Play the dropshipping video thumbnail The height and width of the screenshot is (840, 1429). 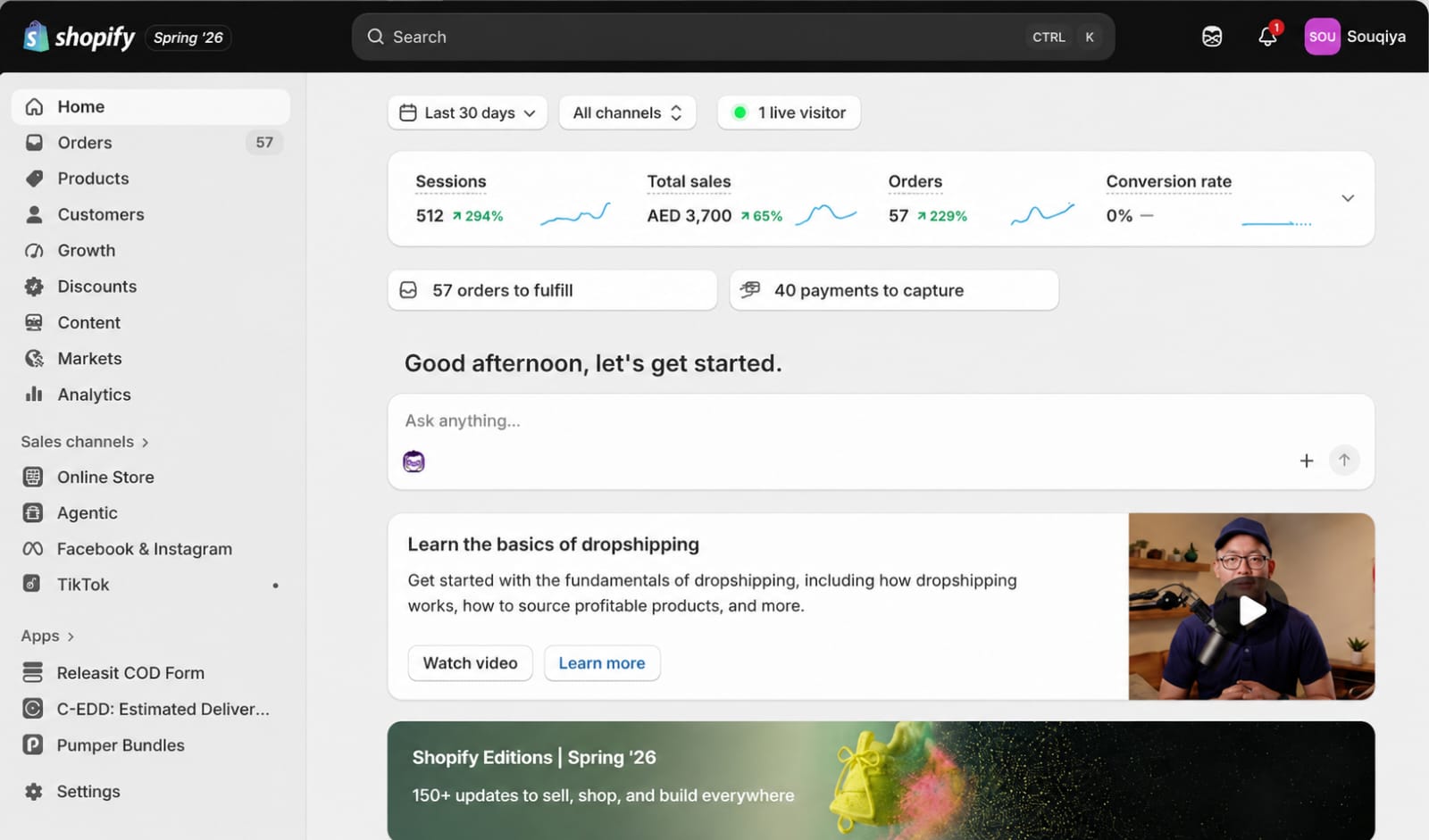pos(1251,610)
